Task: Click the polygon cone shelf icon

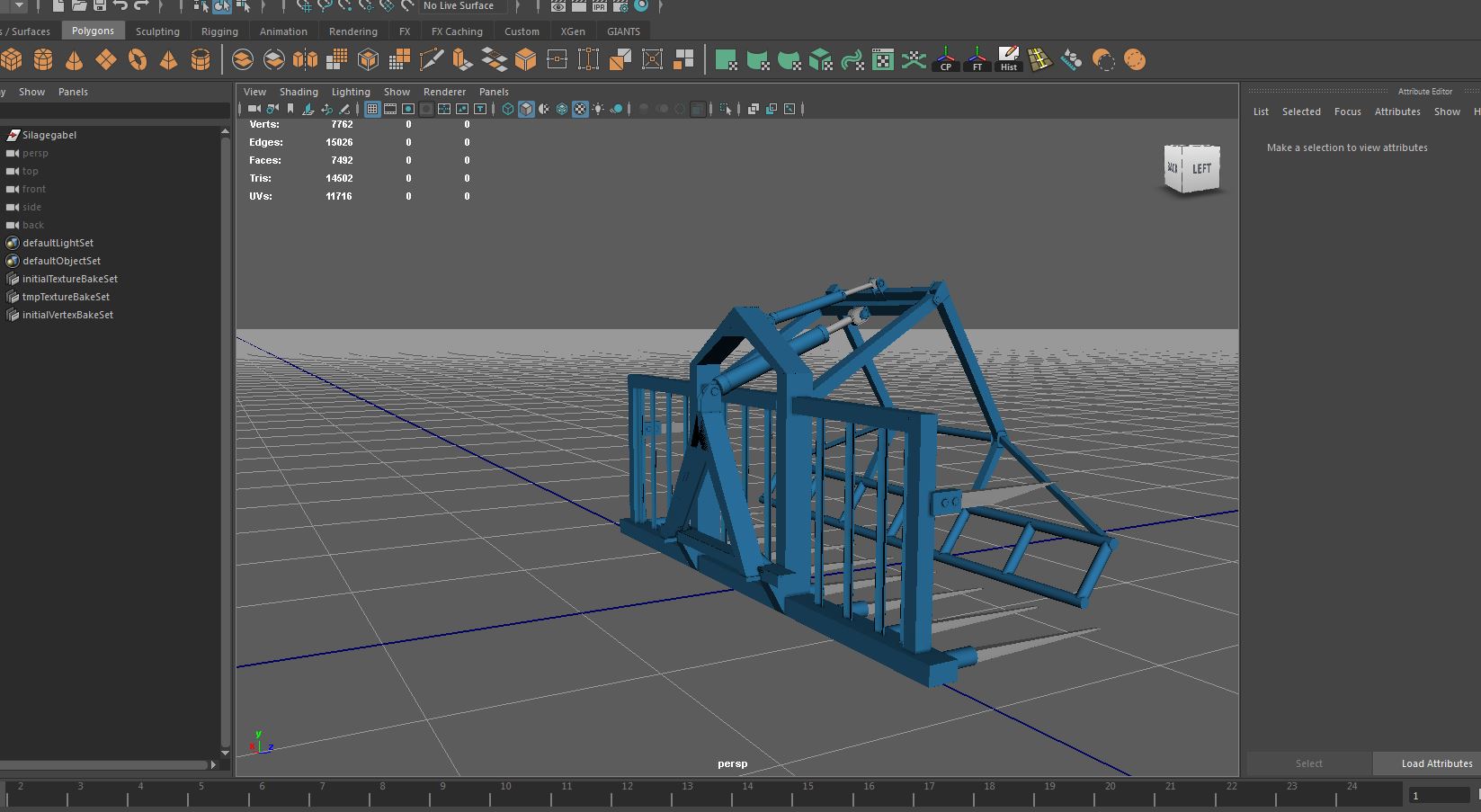Action: (75, 60)
